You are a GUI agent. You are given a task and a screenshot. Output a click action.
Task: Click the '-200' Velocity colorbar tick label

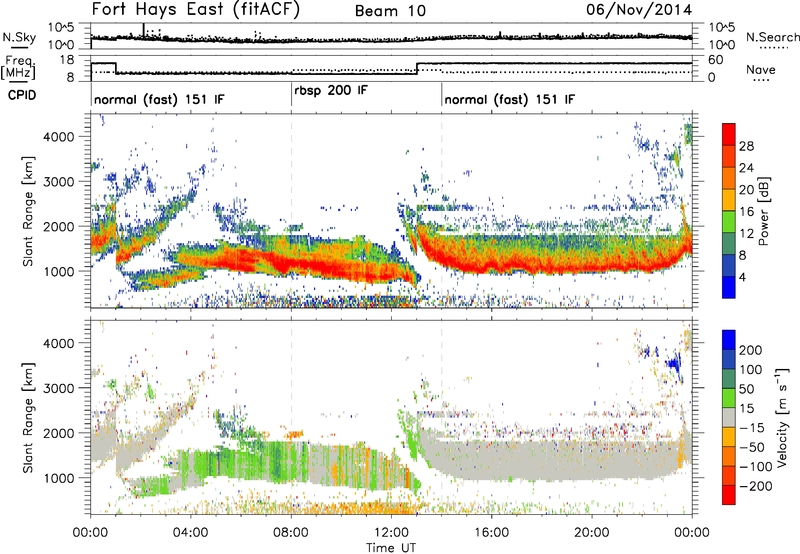[x=756, y=486]
